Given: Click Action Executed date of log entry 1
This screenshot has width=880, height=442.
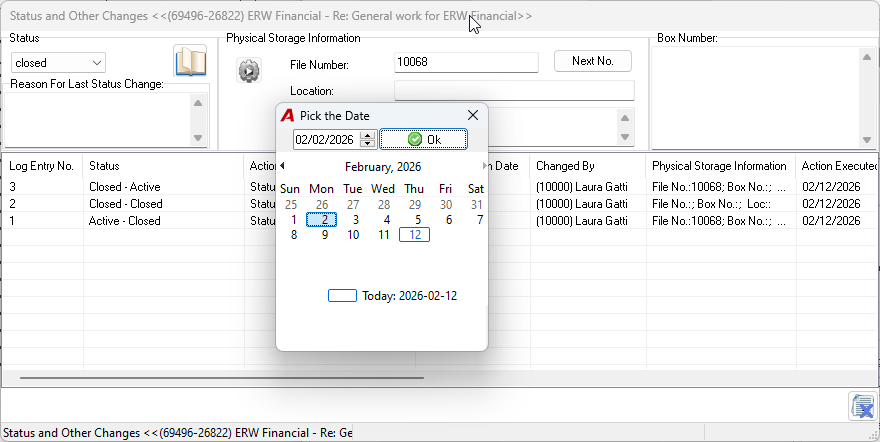Looking at the screenshot, I should tap(837, 220).
